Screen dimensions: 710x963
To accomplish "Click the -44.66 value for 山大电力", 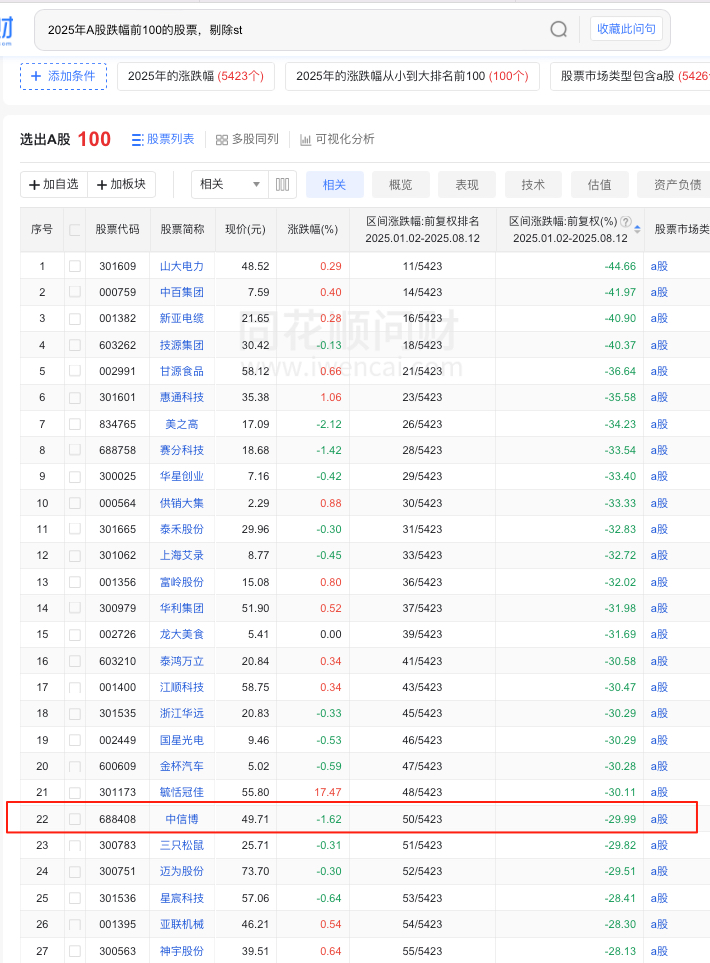I will (620, 266).
